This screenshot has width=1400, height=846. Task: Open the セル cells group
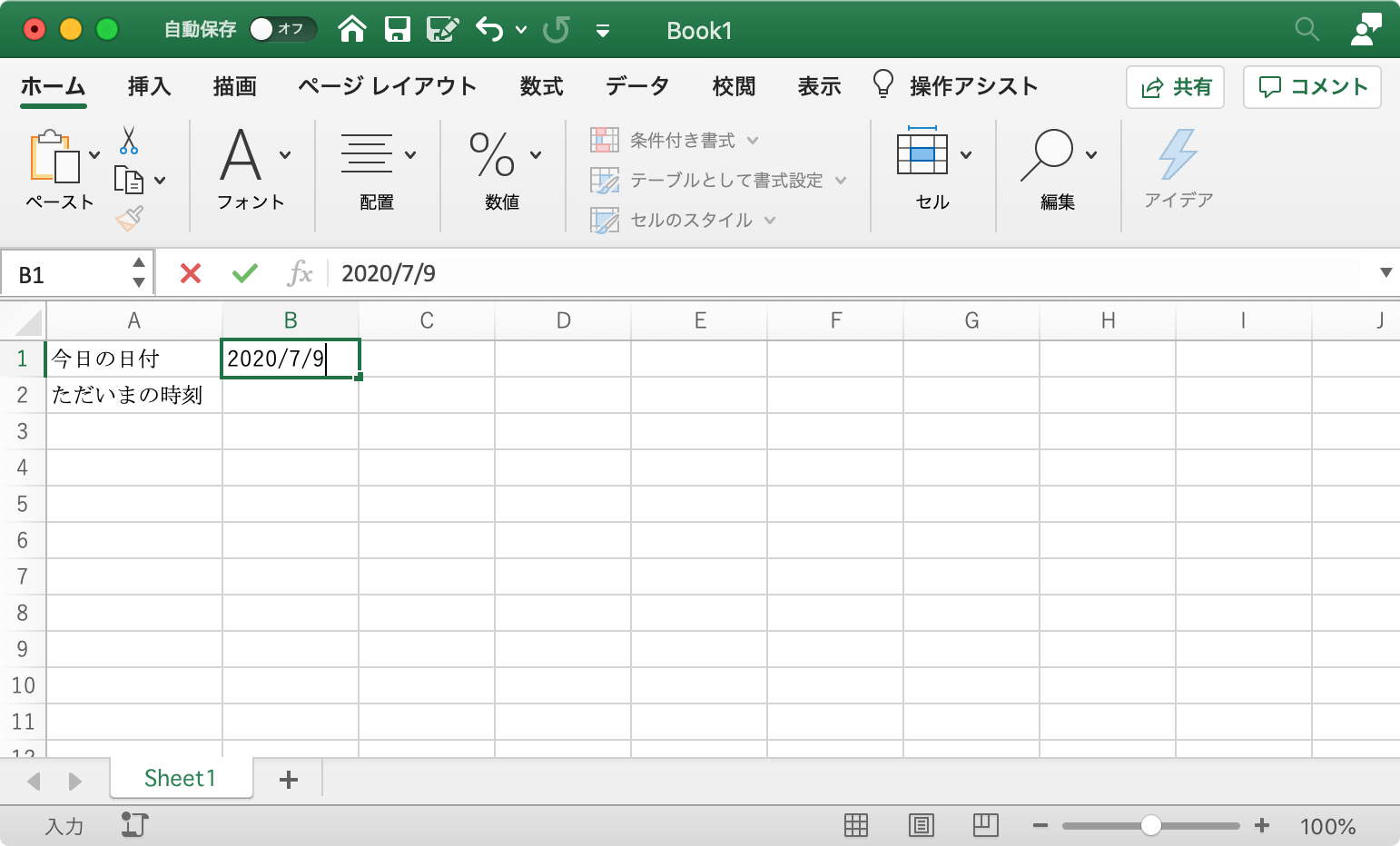point(932,169)
